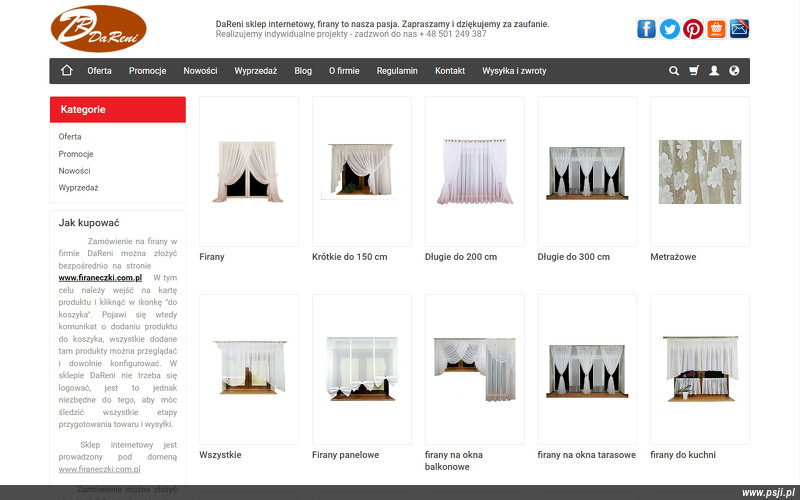Viewport: 800px width, 500px height.
Task: Open the Twitter social icon
Action: [x=670, y=29]
